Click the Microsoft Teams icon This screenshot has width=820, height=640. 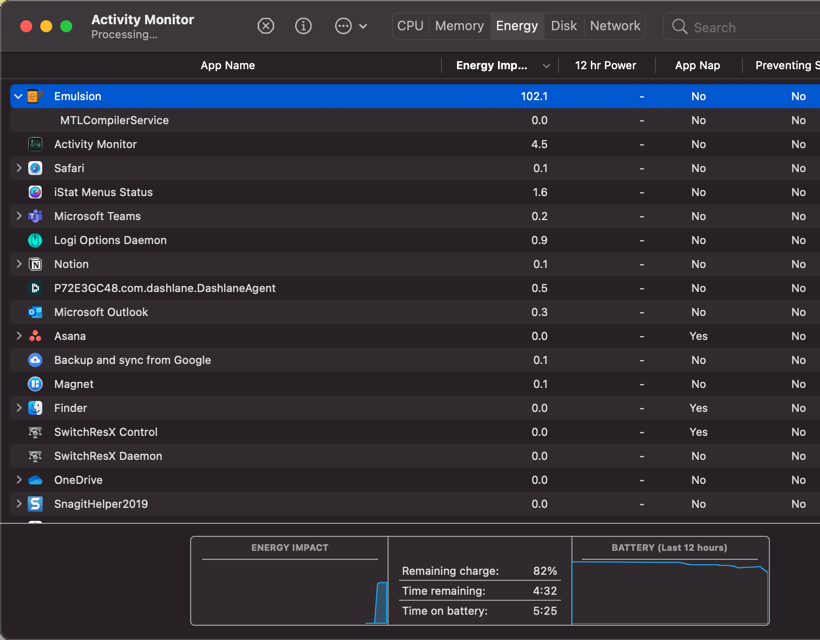(35, 216)
